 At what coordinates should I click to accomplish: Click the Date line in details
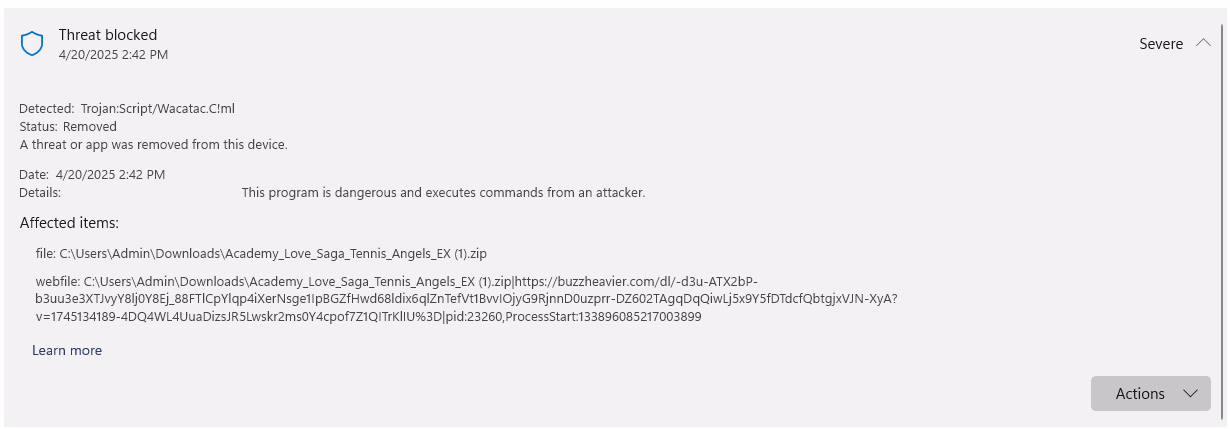pyautogui.click(x=92, y=174)
